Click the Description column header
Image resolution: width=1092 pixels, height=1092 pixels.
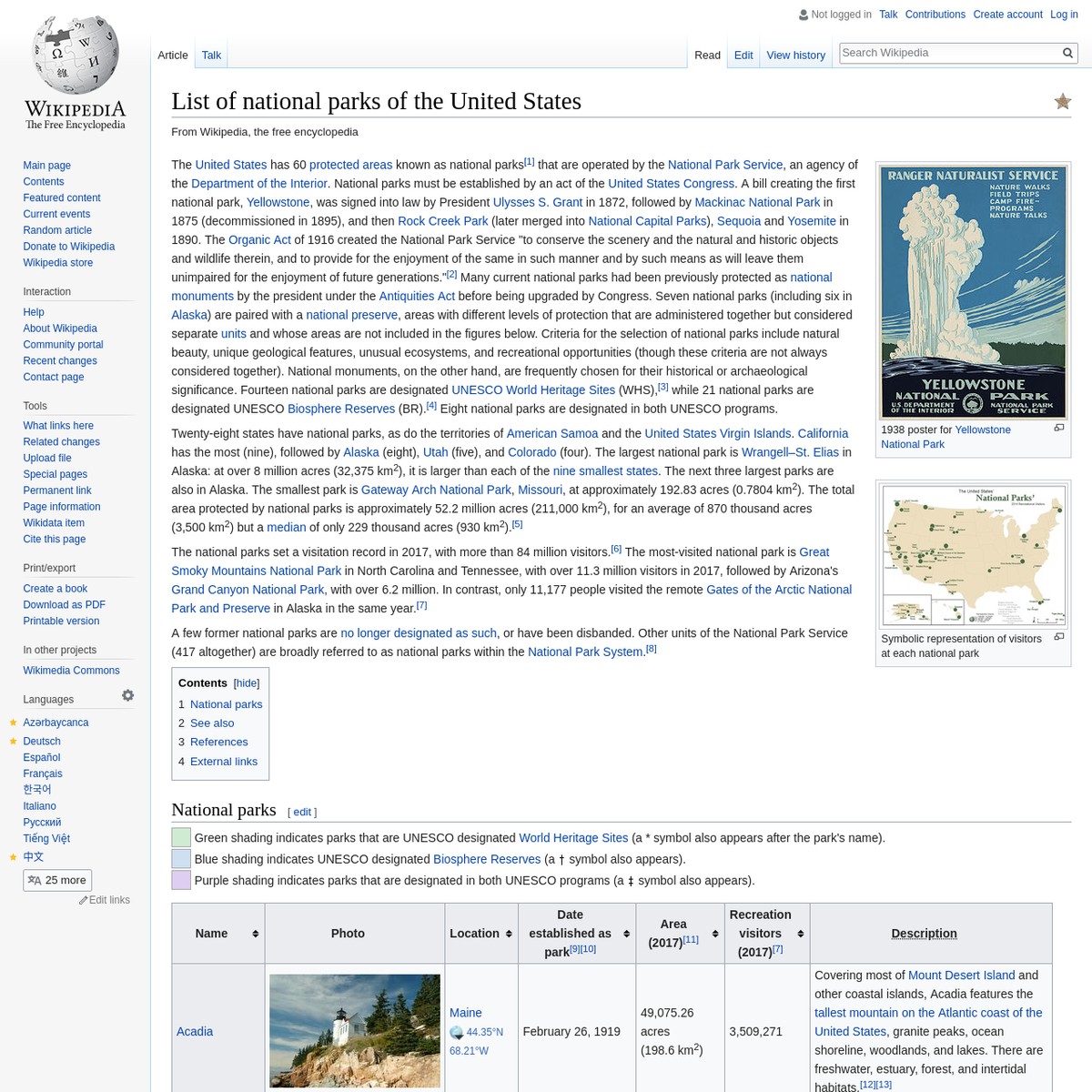[x=924, y=934]
